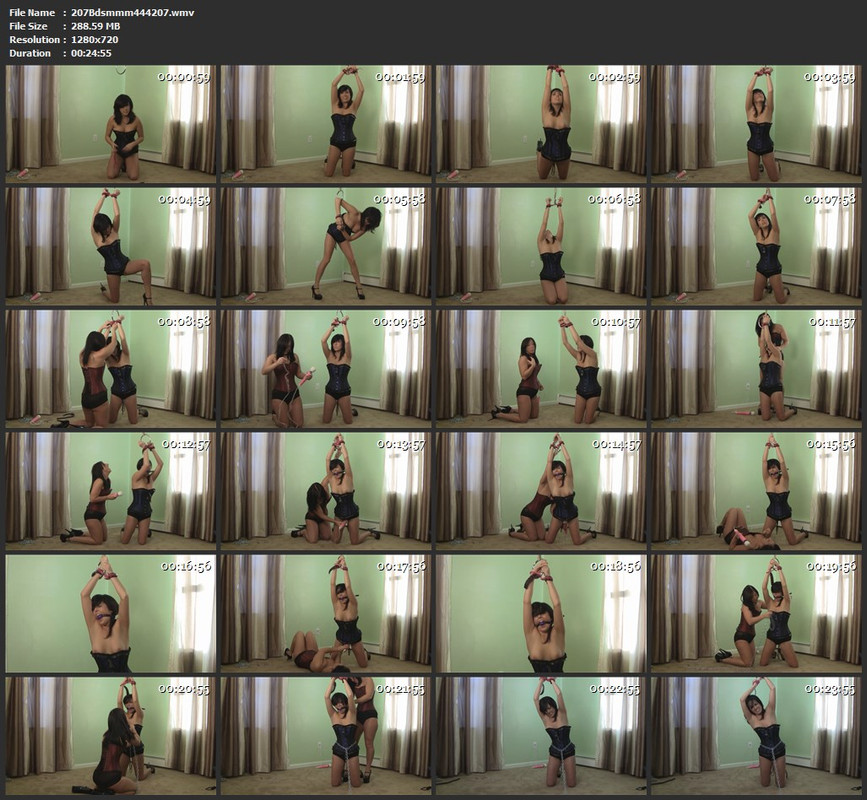Select the file size value 288.59 MB
867x800 pixels.
point(96,26)
